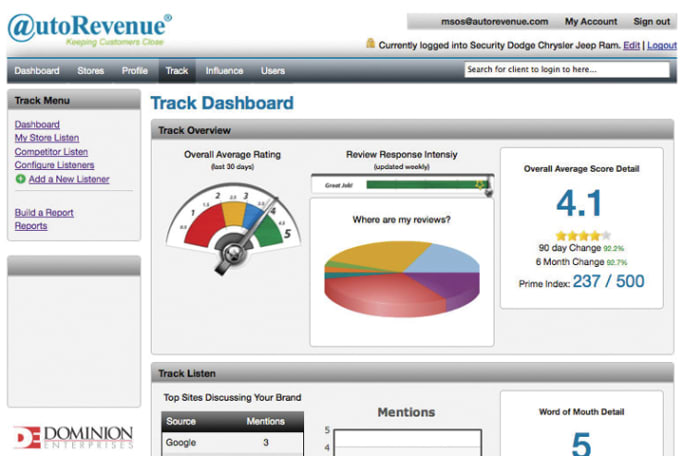Click the Dominion Enterprises logo
Screen dimensions: 684x456
coord(73,437)
